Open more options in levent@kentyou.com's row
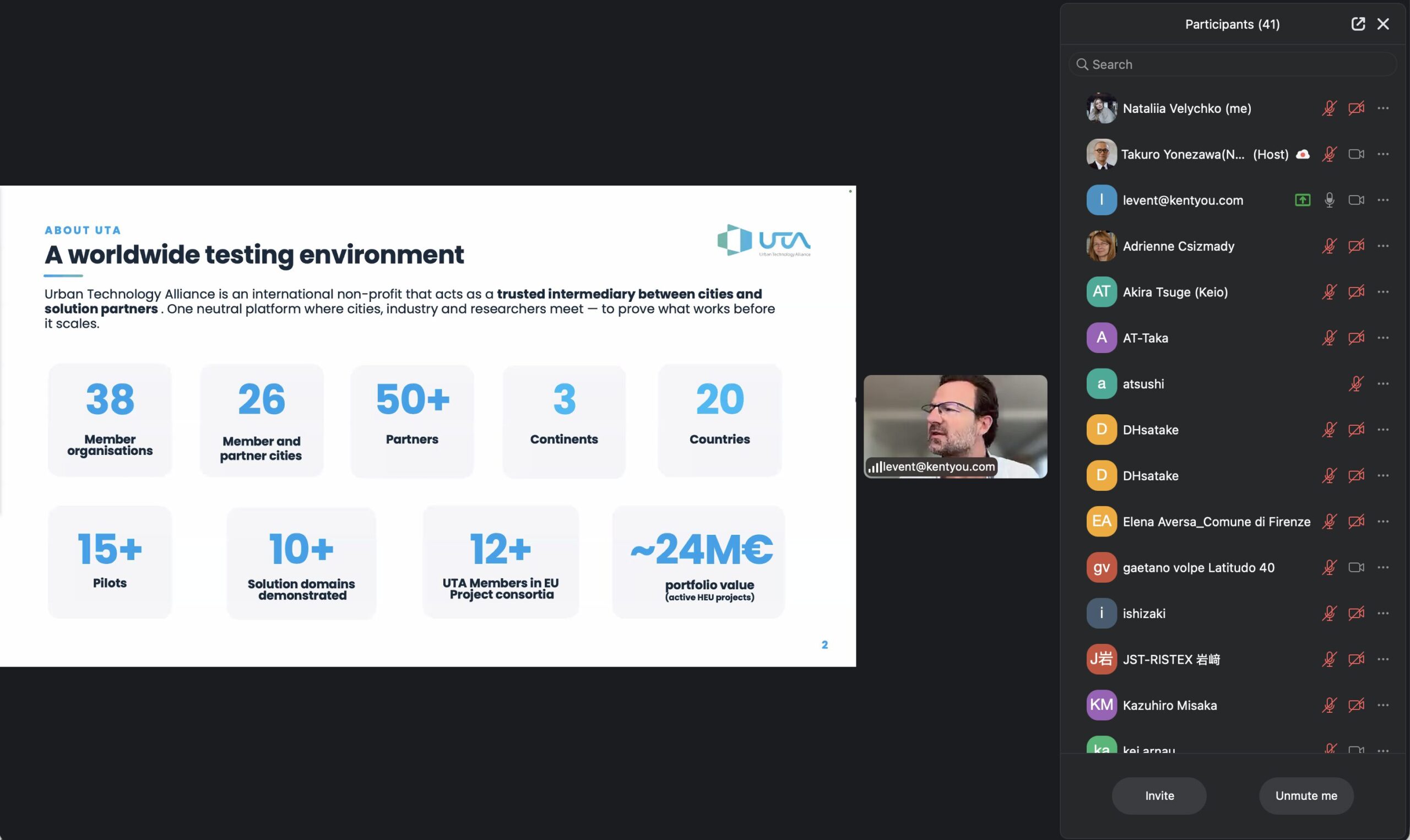The height and width of the screenshot is (840, 1410). tap(1383, 200)
